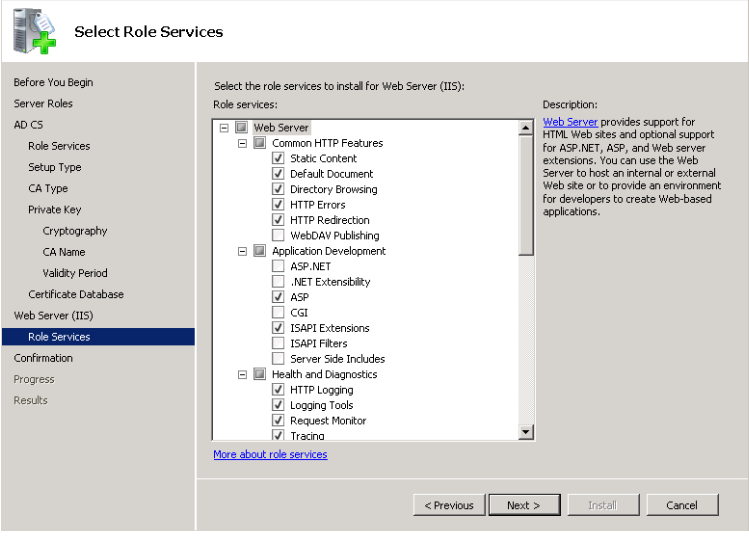Image resolution: width=749 pixels, height=536 pixels.
Task: Uncheck the HTTP Logging checkbox
Action: tap(278, 389)
